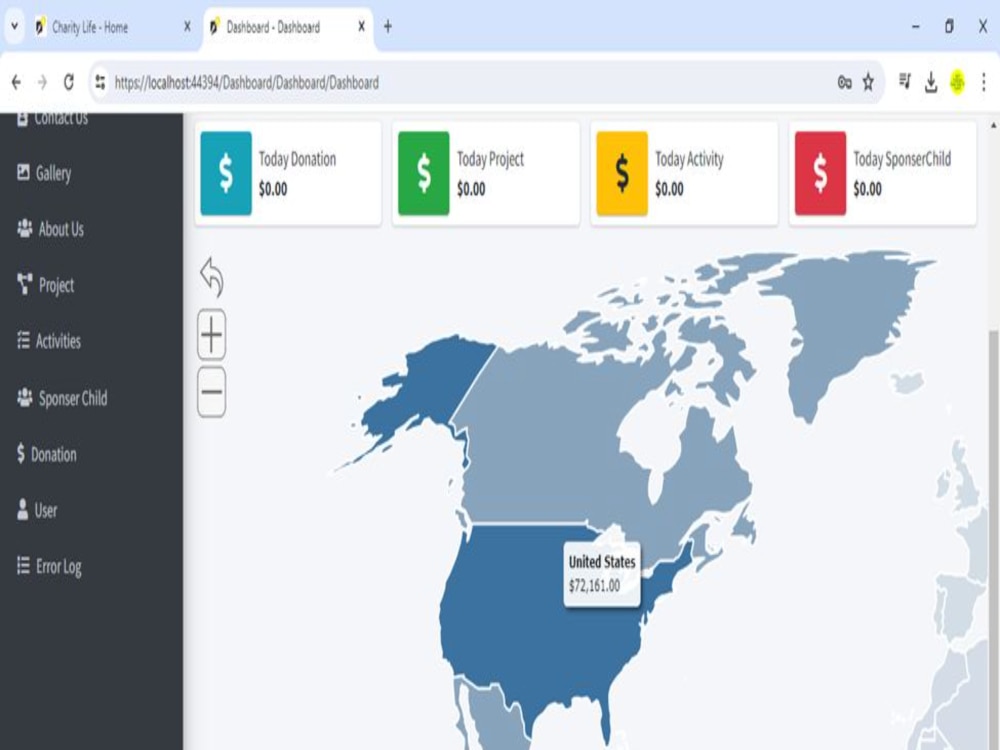Screen dimensions: 1000x750
Task: Open a new browser tab
Action: pos(388,27)
